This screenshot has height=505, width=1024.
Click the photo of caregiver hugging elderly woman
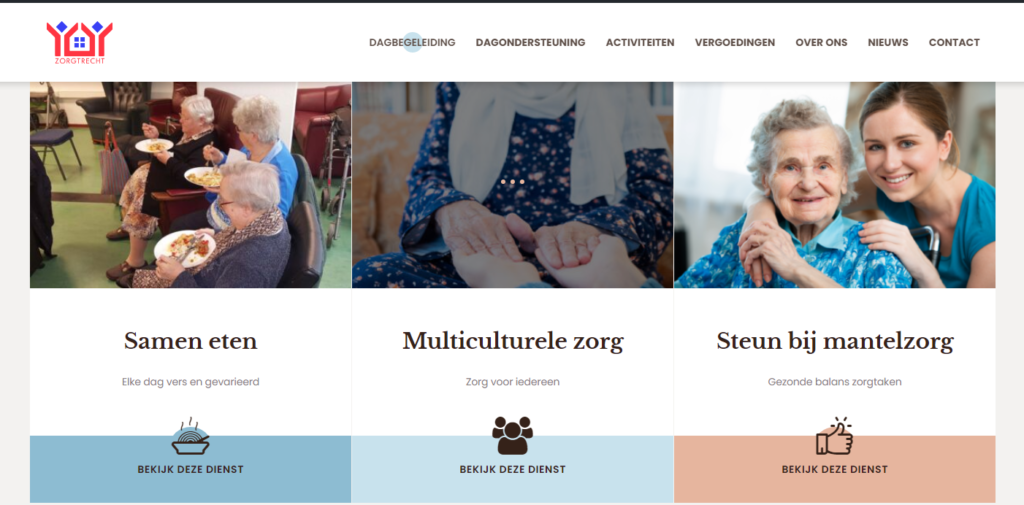[835, 185]
